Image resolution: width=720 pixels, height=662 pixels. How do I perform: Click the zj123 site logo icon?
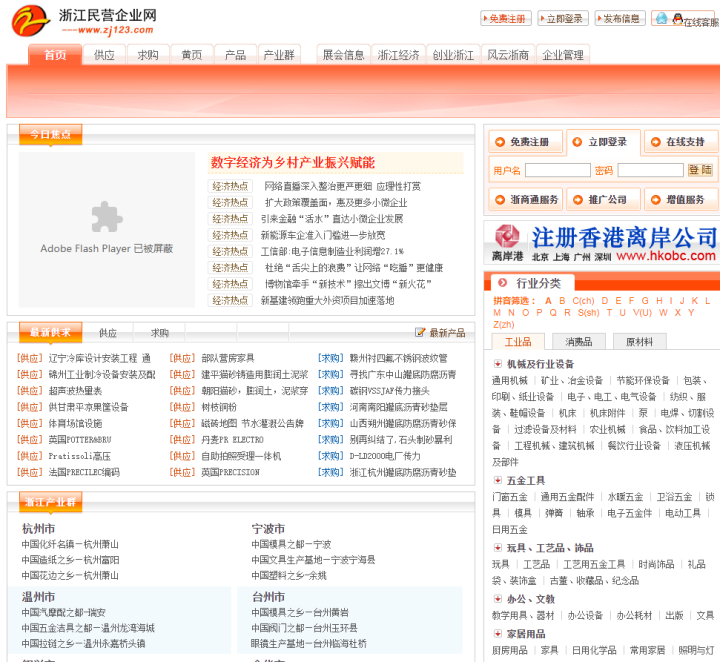click(30, 21)
